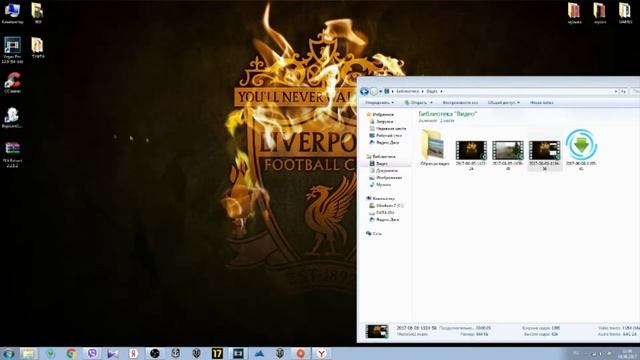Click the Открыть toolbar button
Screen dimensions: 640x360
[x=416, y=103]
